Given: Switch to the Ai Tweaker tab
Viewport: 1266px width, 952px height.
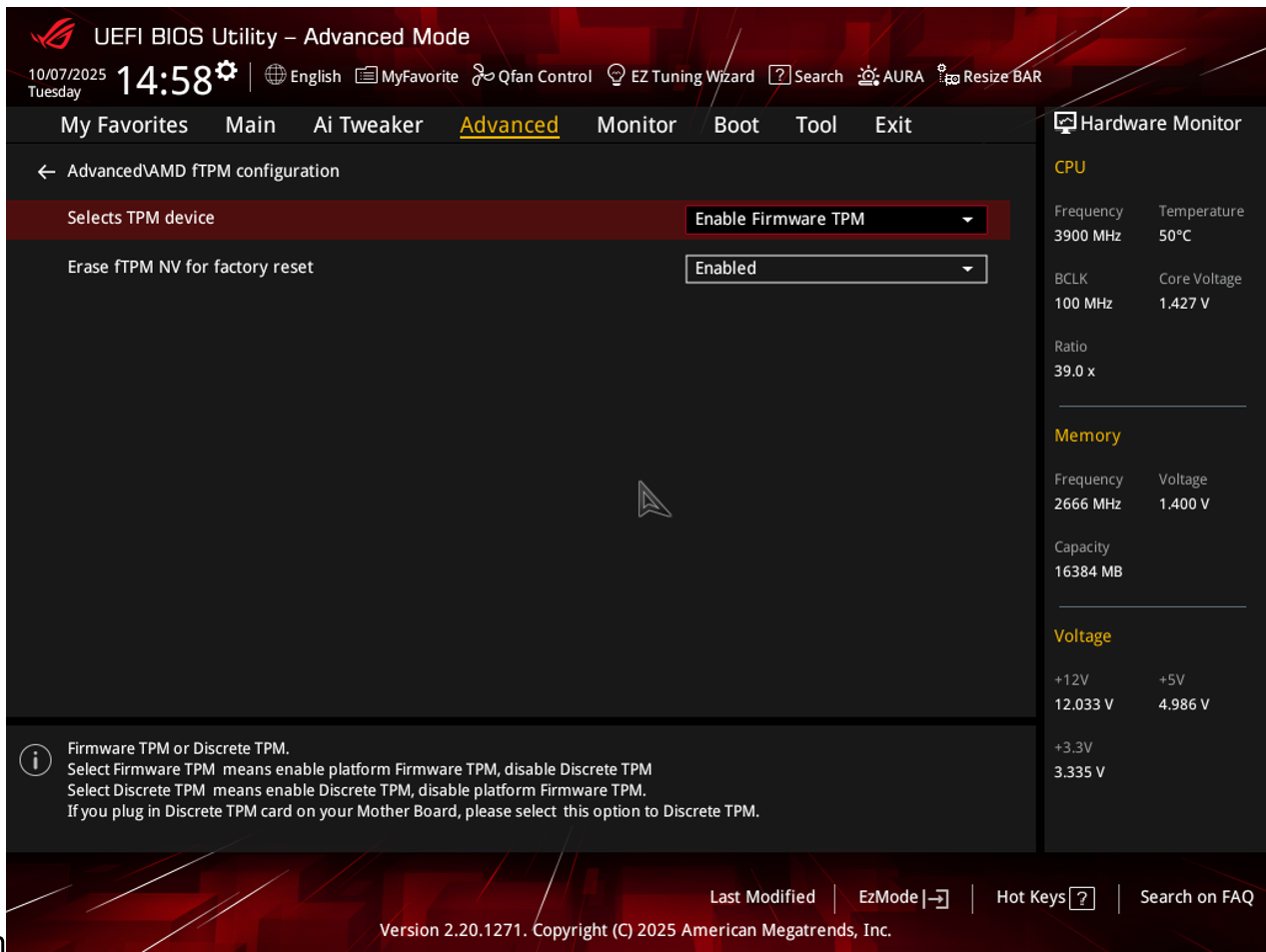Looking at the screenshot, I should 368,125.
